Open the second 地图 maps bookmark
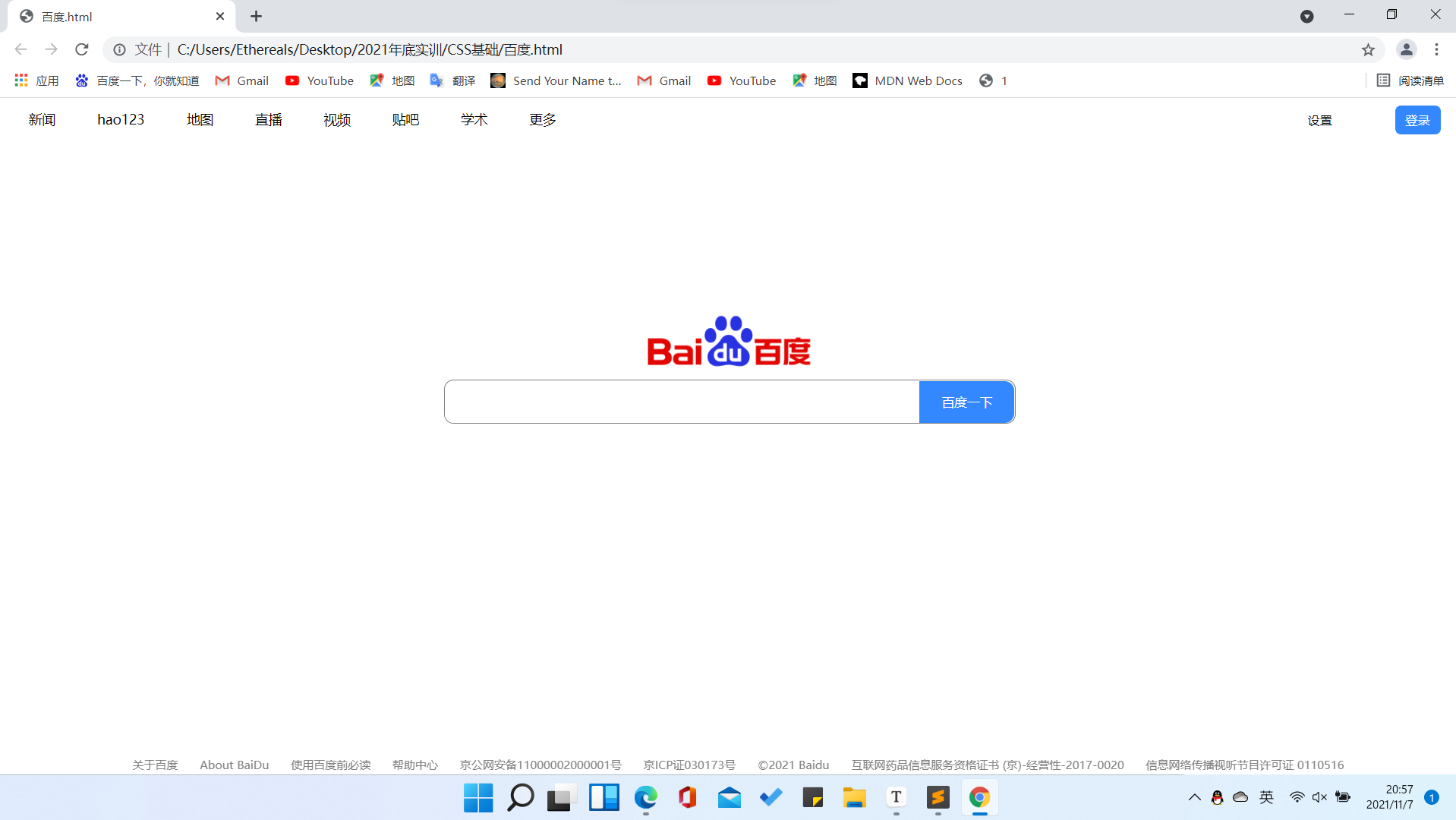This screenshot has height=820, width=1456. pyautogui.click(x=815, y=80)
